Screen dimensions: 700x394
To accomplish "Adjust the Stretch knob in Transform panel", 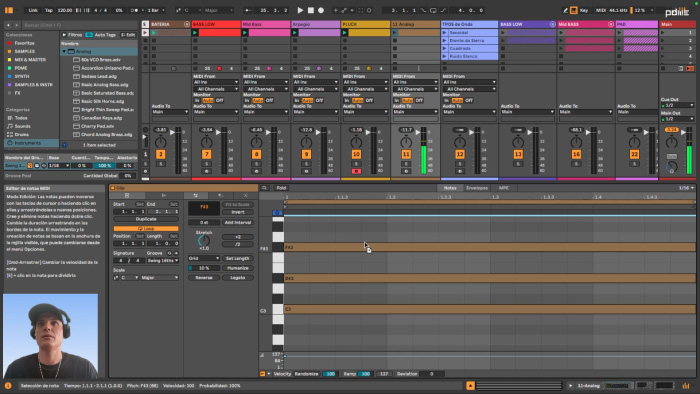I will tap(204, 241).
